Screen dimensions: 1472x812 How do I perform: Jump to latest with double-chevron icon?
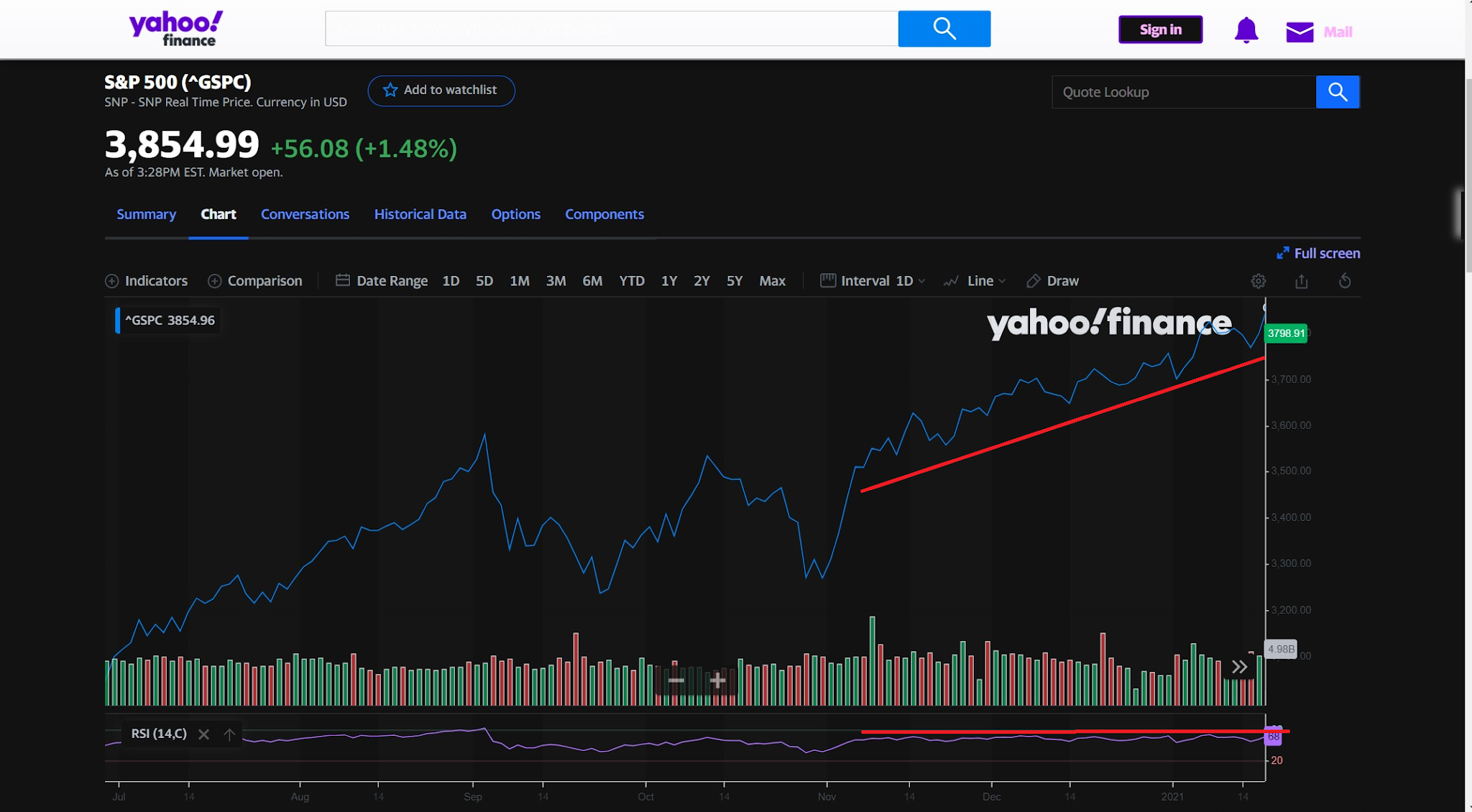pos(1239,667)
